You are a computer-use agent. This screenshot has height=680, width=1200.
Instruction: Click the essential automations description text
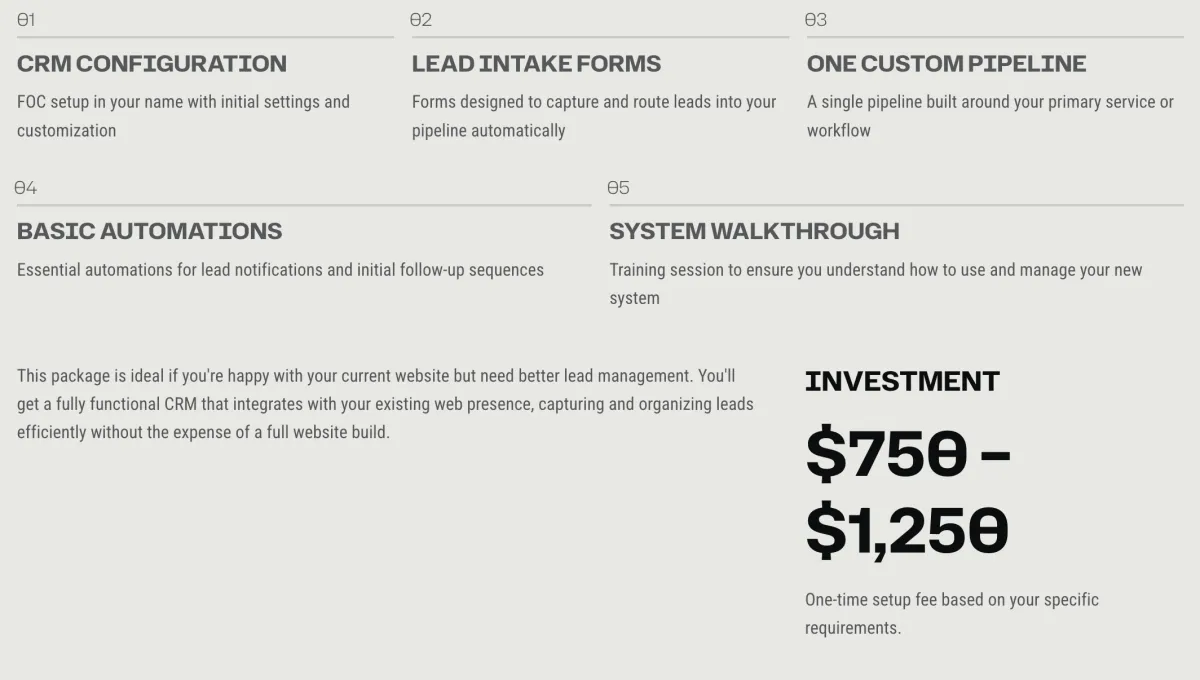click(280, 270)
